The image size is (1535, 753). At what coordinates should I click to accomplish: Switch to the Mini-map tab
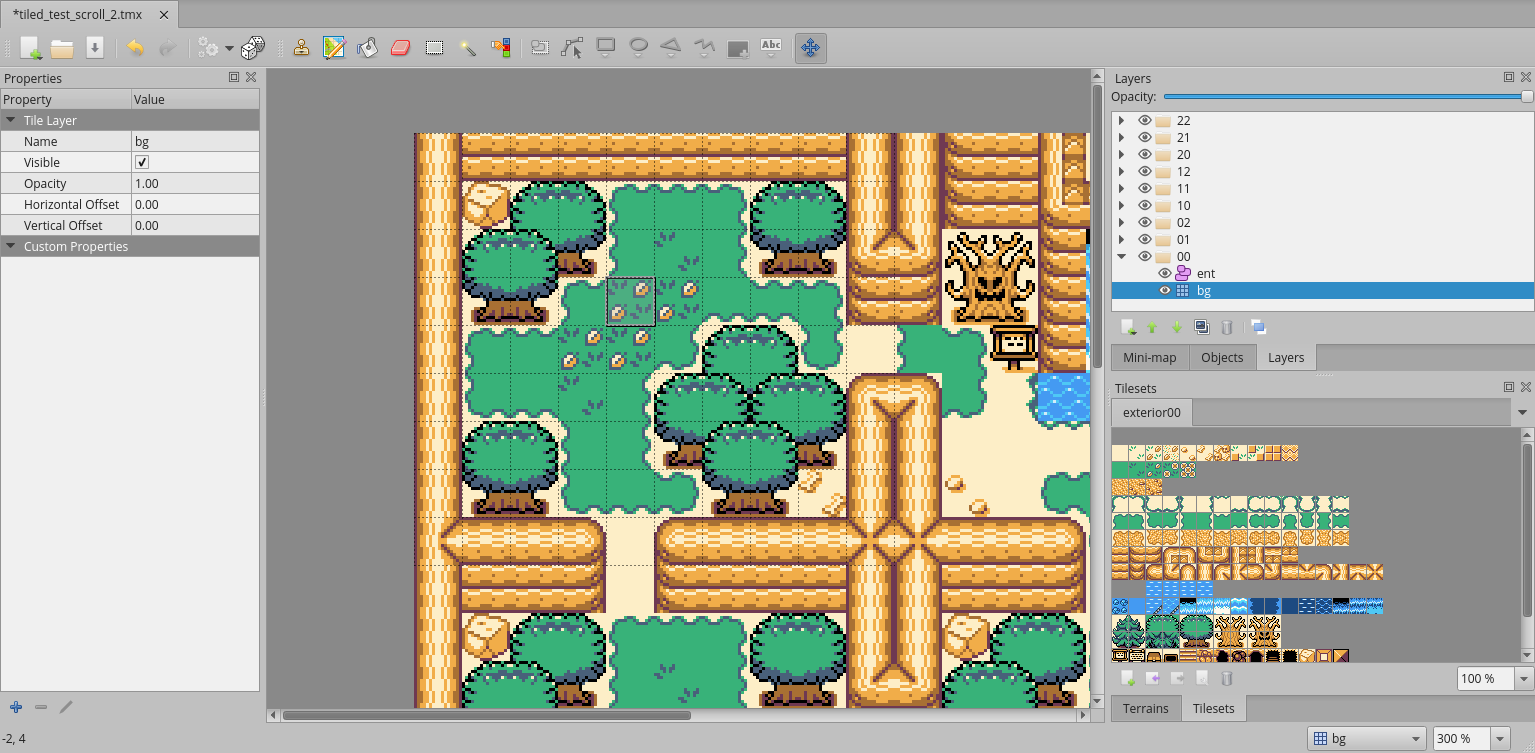point(1149,357)
